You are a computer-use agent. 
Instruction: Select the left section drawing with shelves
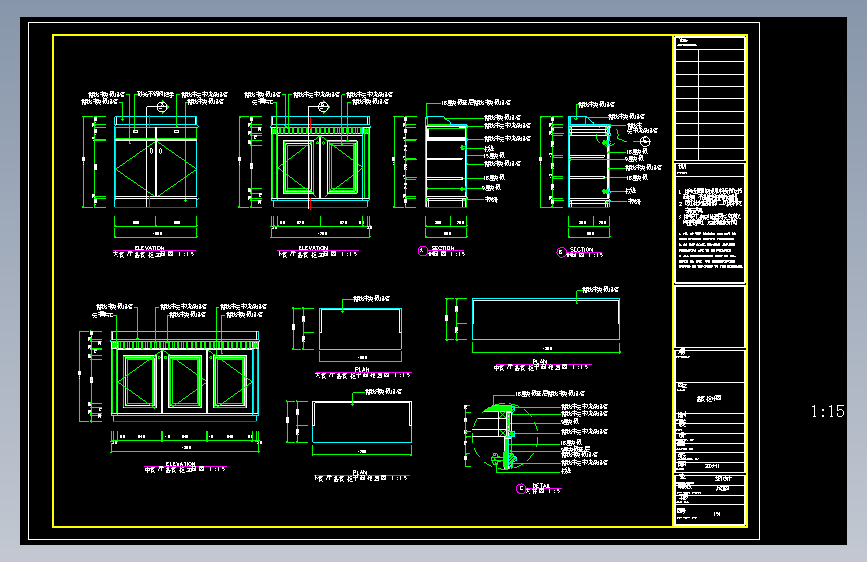[x=446, y=162]
